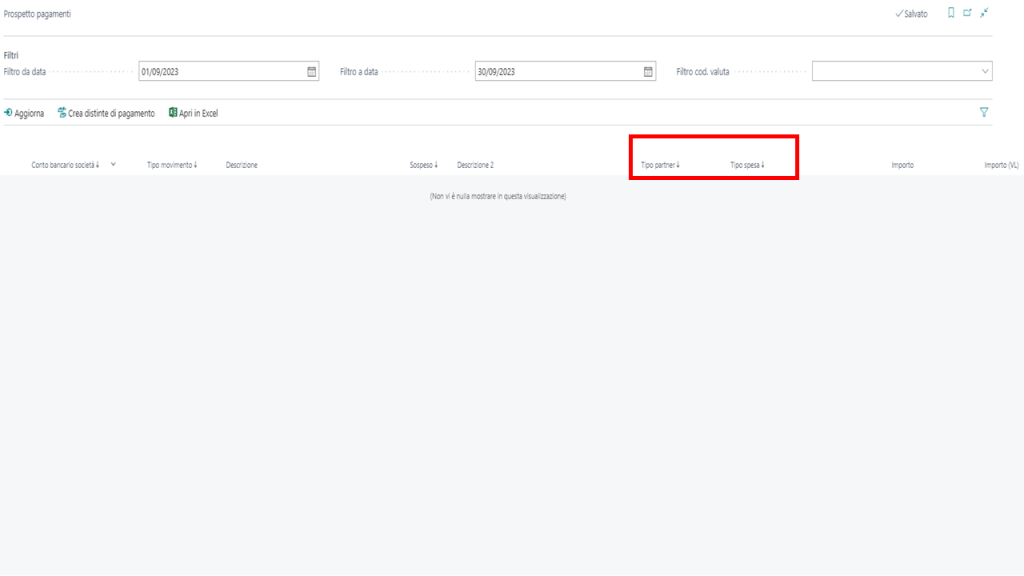Click Crea distinte di pagamento
Image resolution: width=1024 pixels, height=576 pixels.
click(x=106, y=113)
